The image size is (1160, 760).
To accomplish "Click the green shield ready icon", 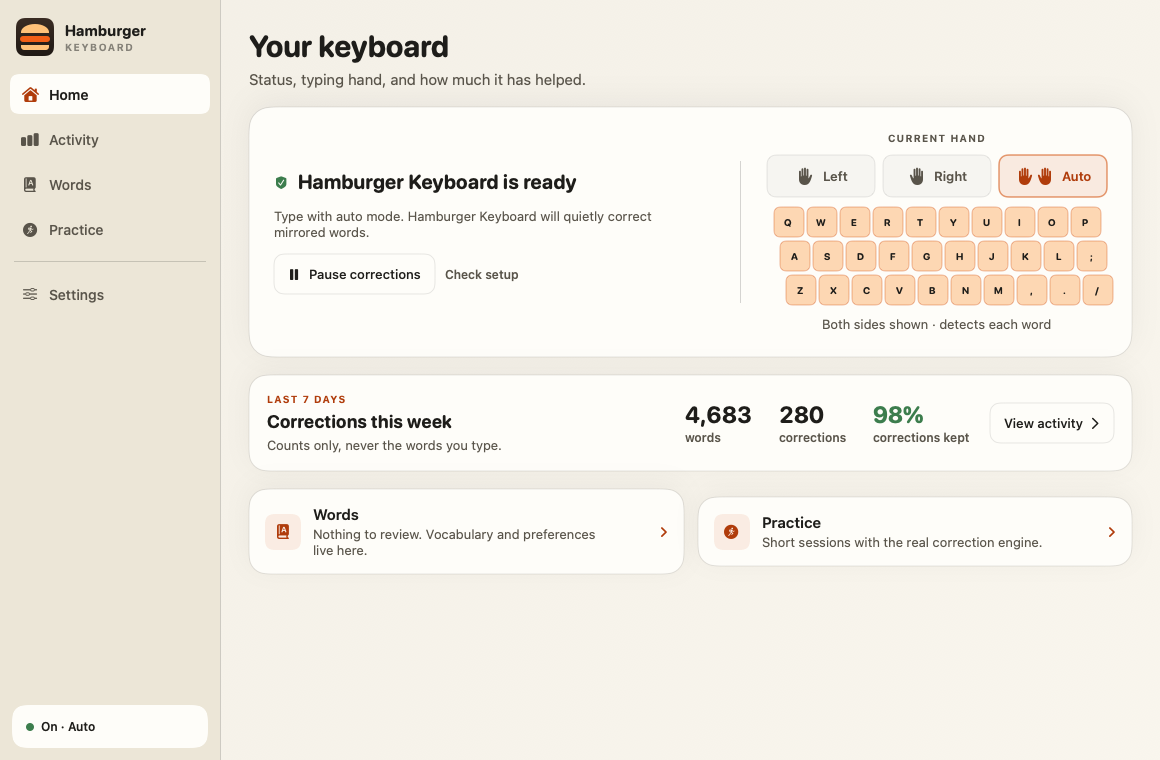I will [x=281, y=182].
